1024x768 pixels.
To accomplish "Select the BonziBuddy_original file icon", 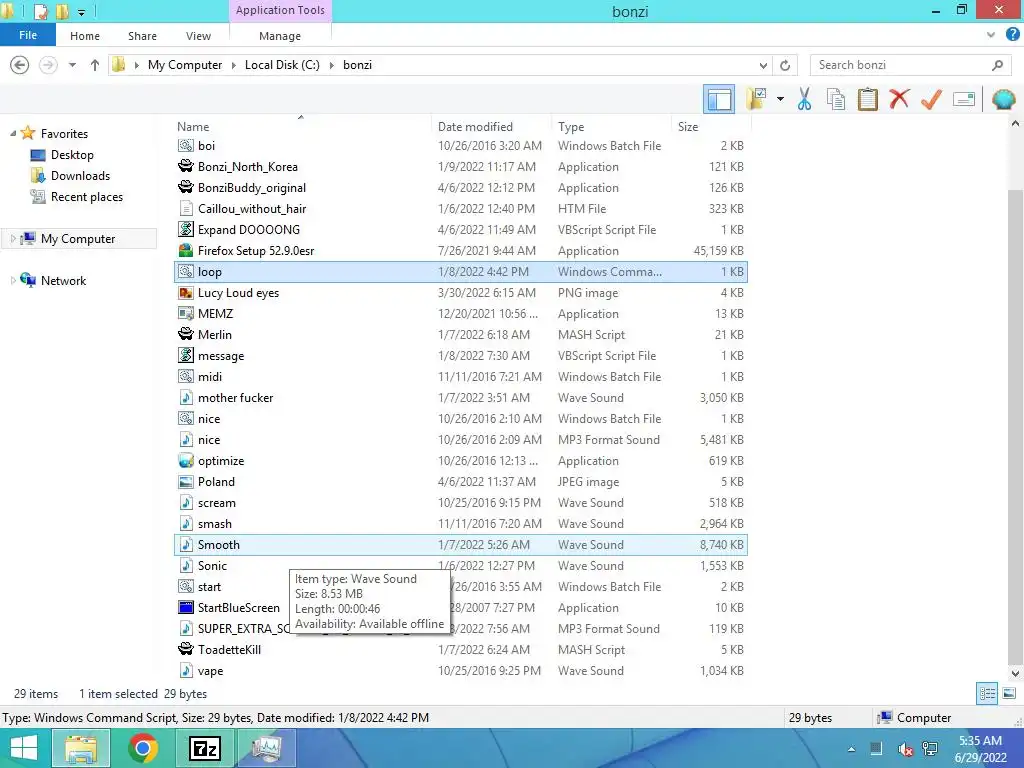I will [186, 187].
